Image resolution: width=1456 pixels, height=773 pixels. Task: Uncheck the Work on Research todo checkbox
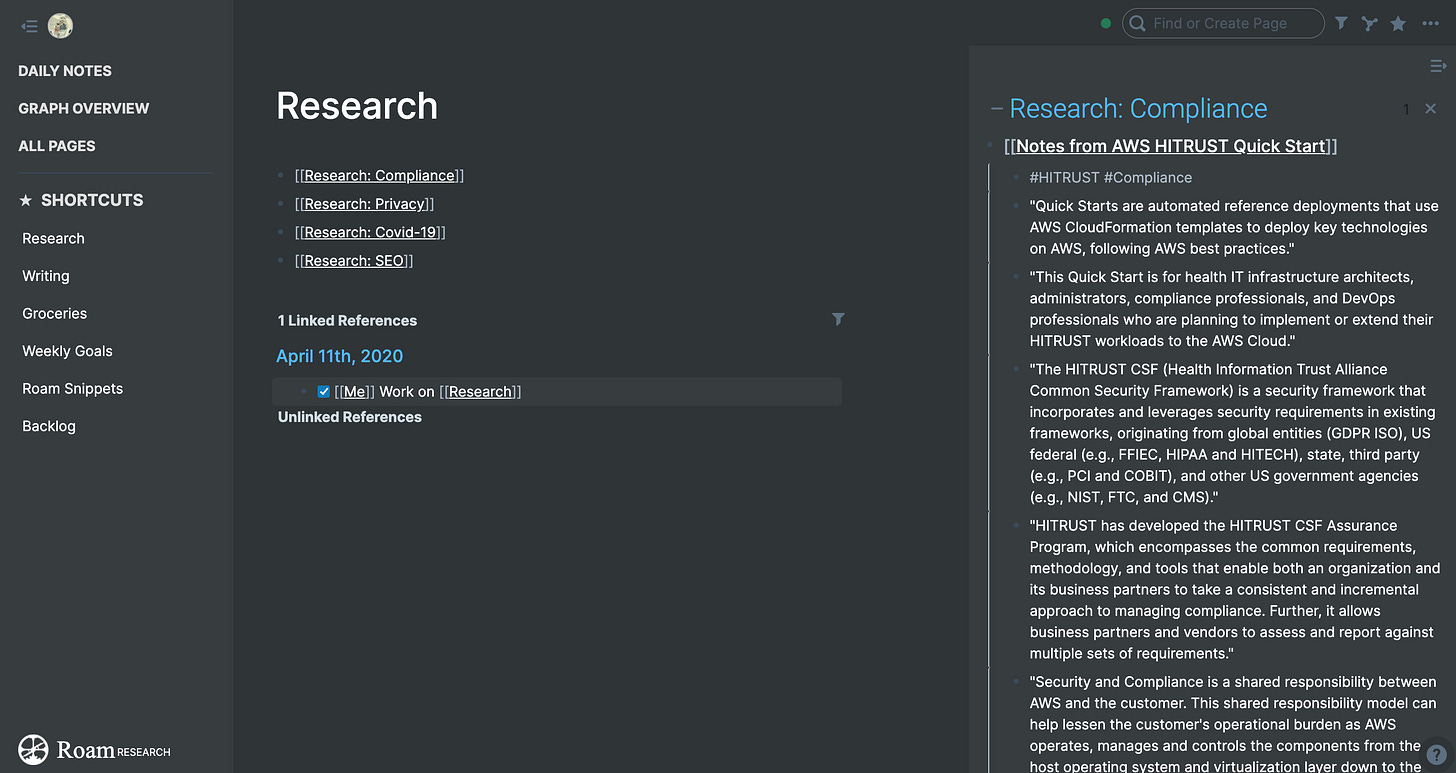[x=323, y=392]
